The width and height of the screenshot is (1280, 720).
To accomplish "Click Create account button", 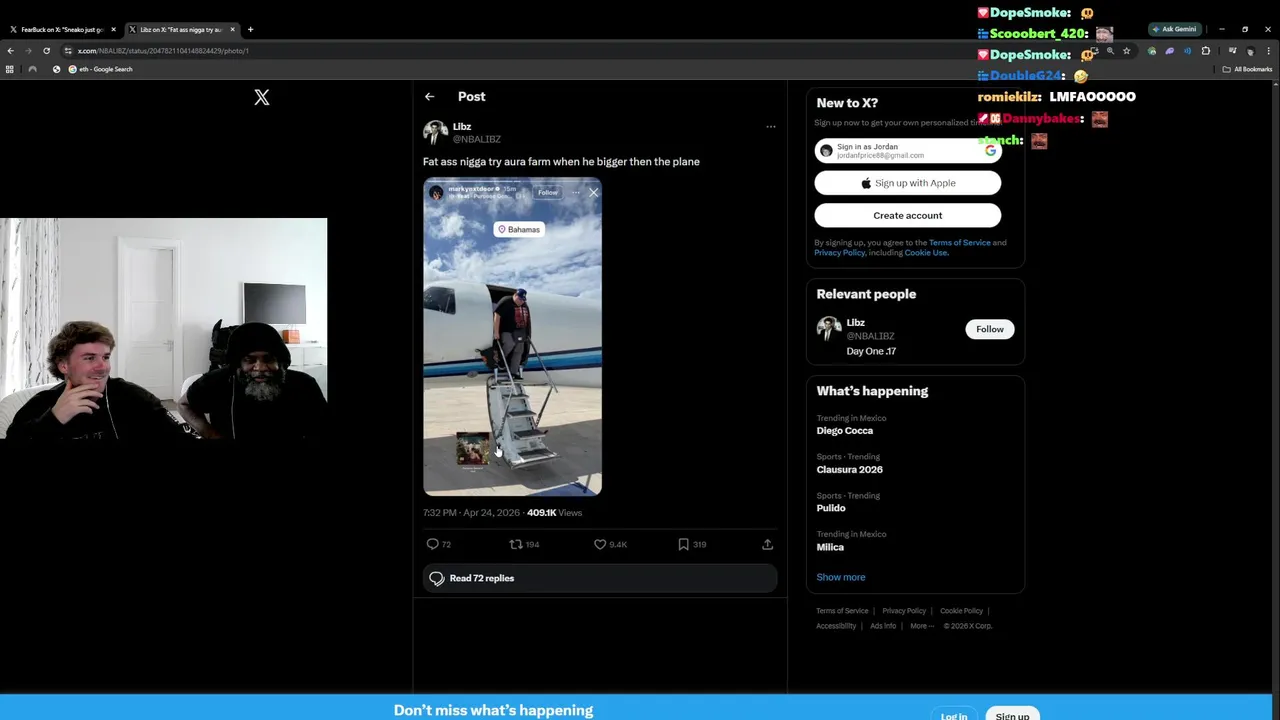I will pyautogui.click(x=908, y=215).
